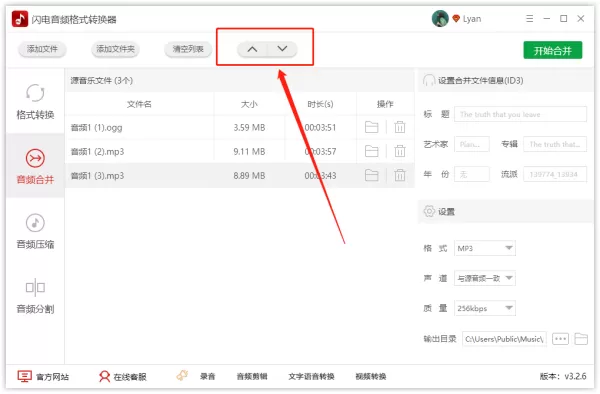Click the 专辑 album input field

point(555,144)
